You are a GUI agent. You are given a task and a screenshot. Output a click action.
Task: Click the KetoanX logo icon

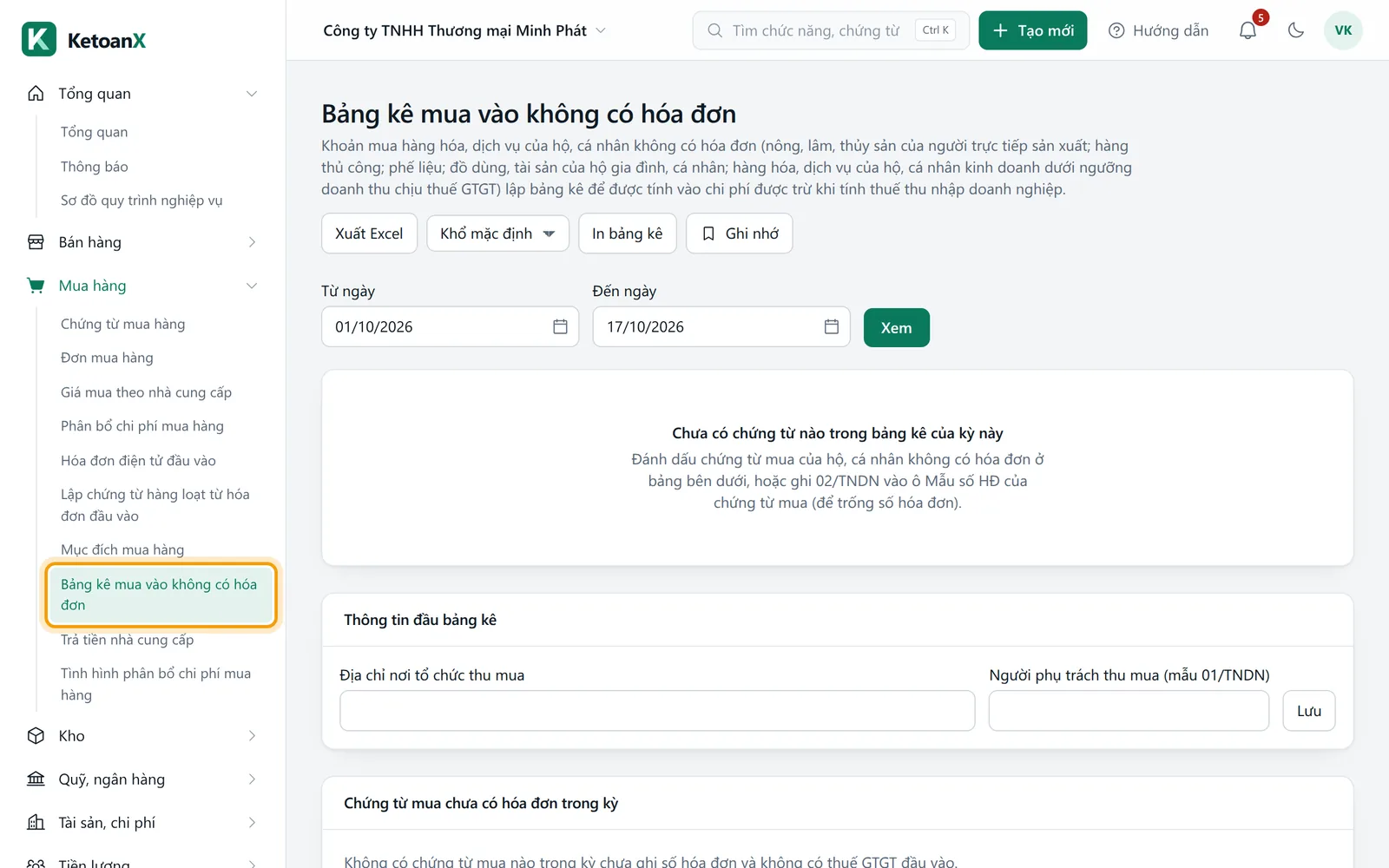[x=39, y=40]
